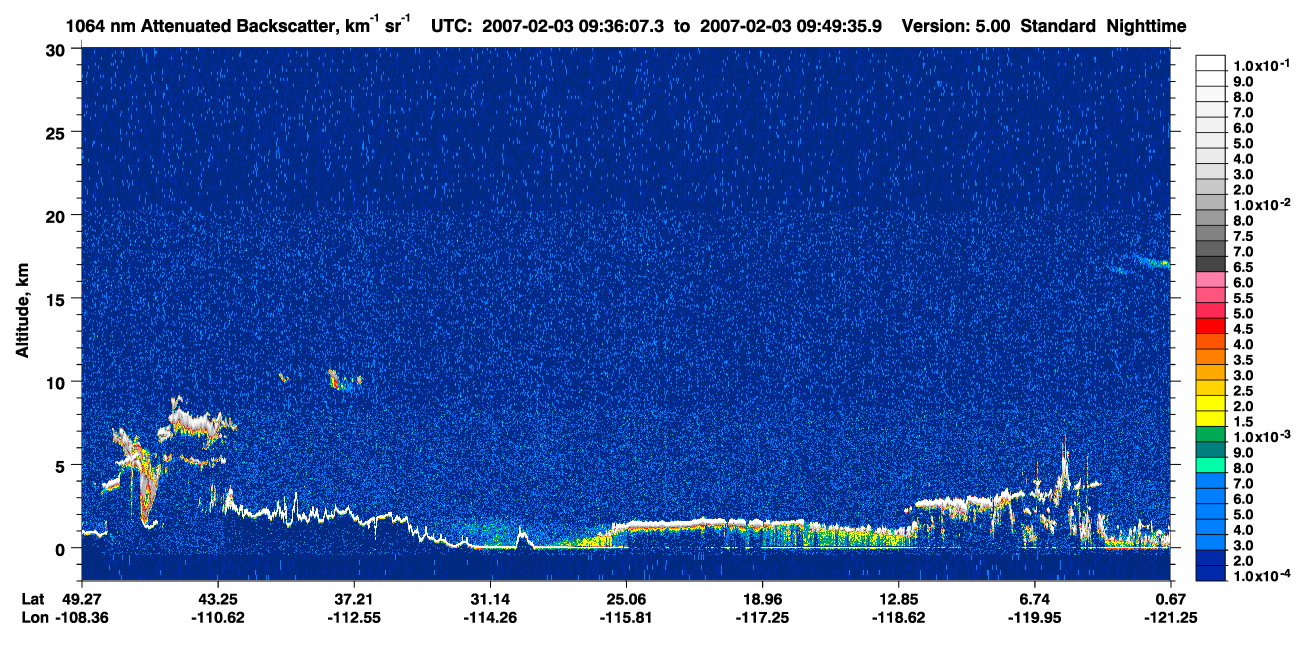Click the pink swatch beside 5.5
The image size is (1300, 667).
coord(1210,297)
